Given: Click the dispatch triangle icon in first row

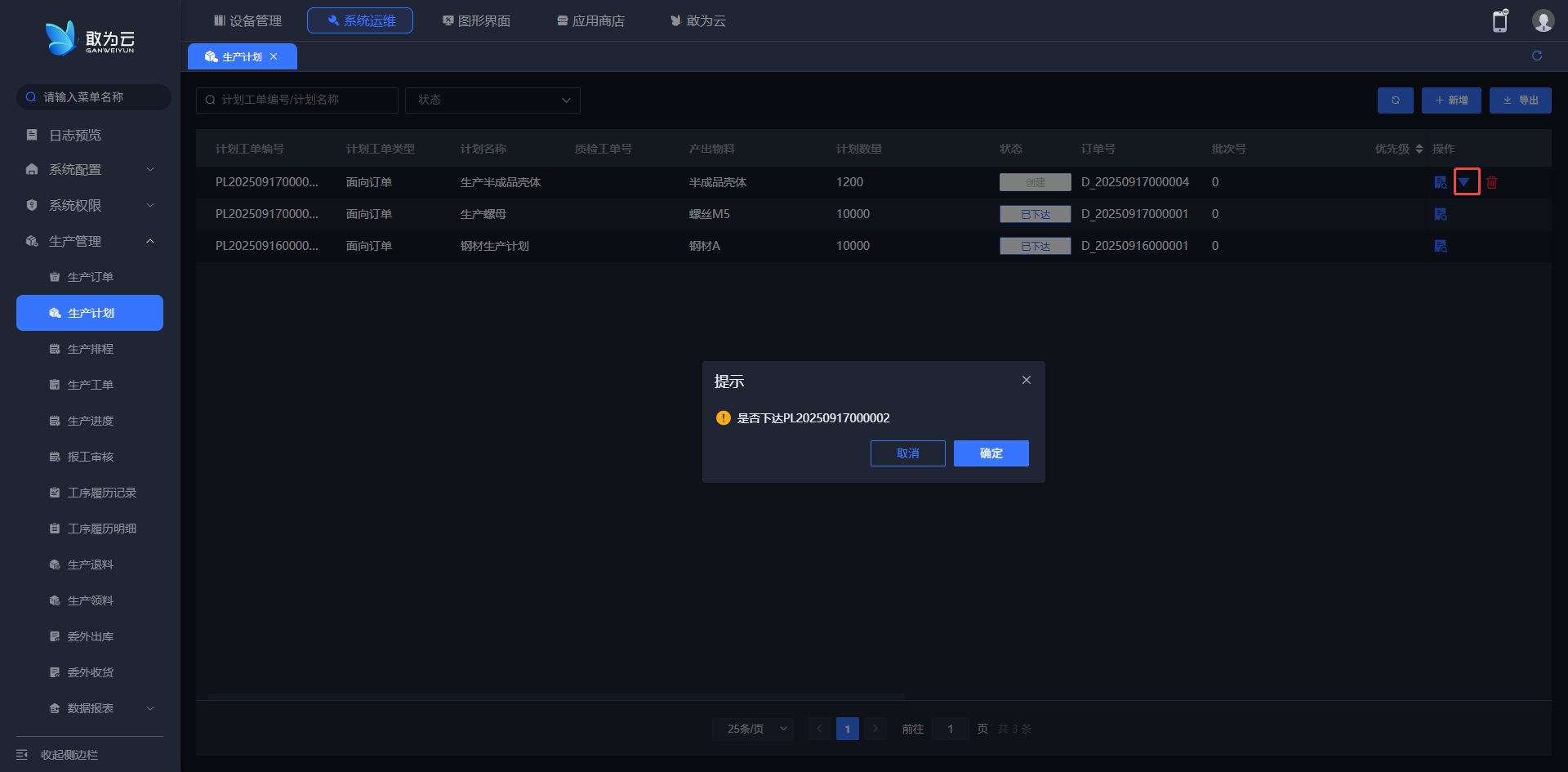Looking at the screenshot, I should click(x=1464, y=182).
